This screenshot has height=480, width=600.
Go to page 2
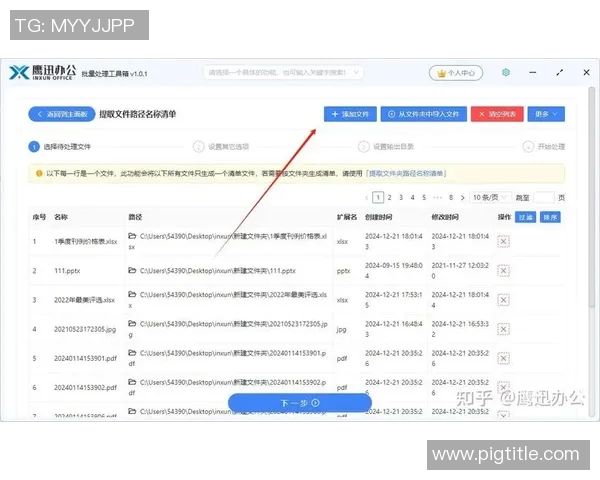(x=390, y=198)
